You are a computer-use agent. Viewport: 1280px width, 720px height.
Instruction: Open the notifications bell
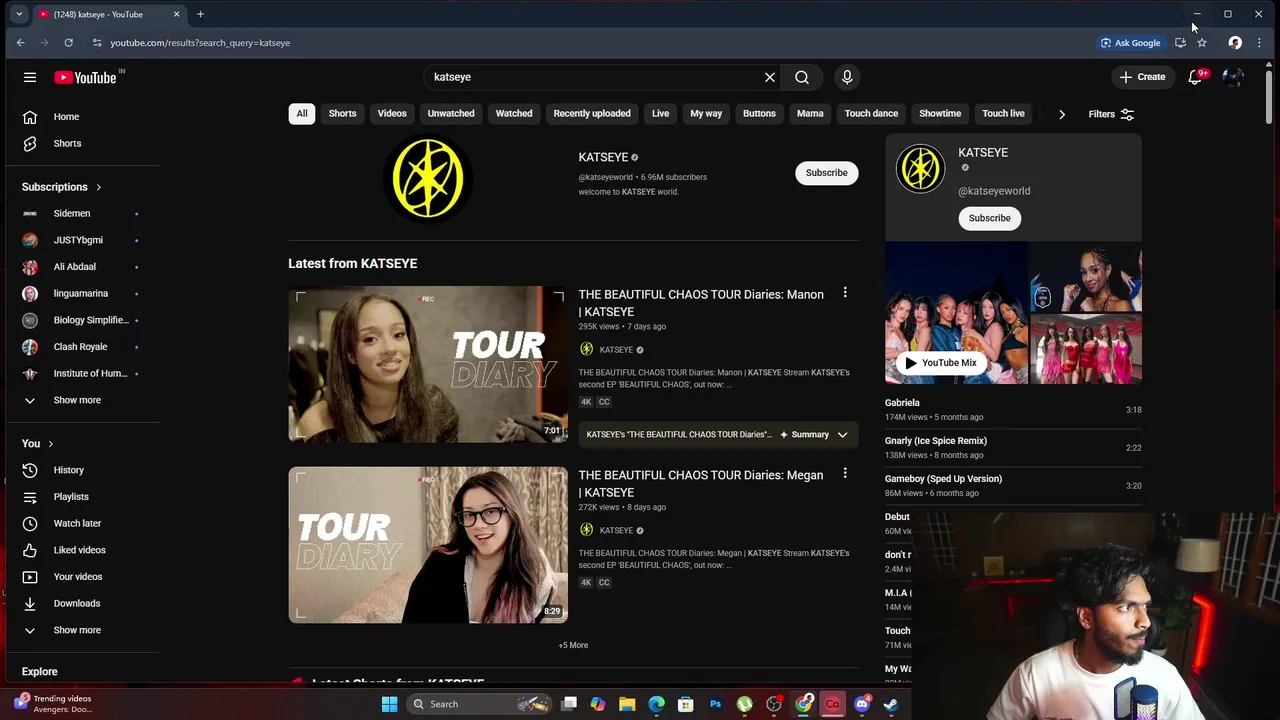coord(1195,77)
